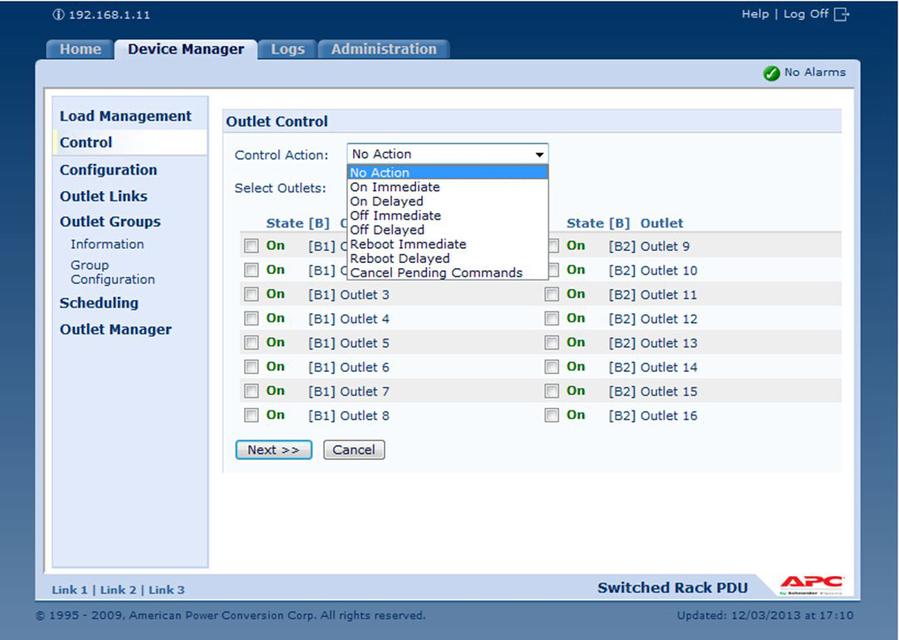
Task: Follow the Link 2 footer link
Action: (118, 590)
